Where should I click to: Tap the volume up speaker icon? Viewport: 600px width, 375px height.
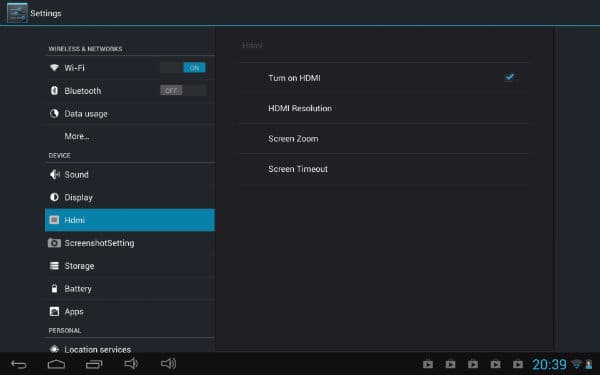pos(168,364)
